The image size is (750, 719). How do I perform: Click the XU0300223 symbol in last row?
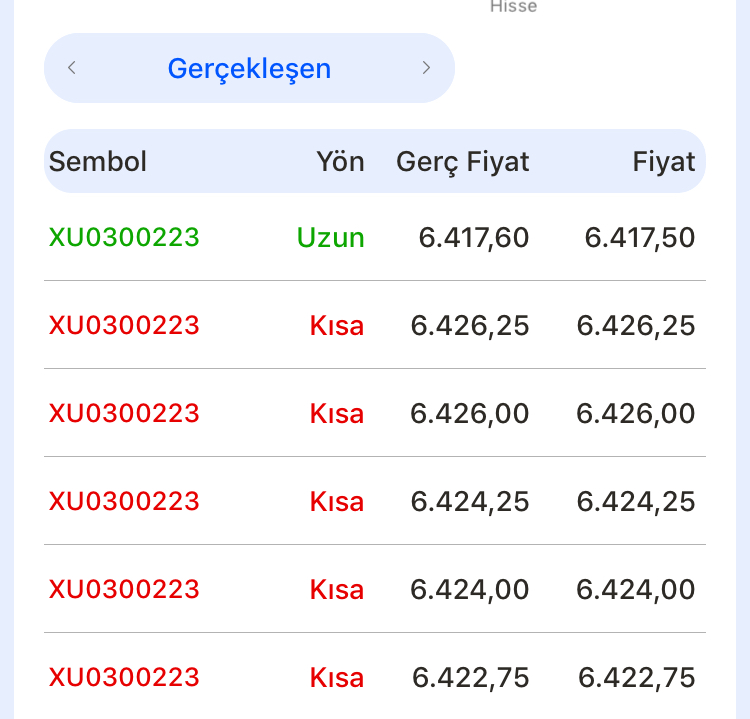[124, 677]
